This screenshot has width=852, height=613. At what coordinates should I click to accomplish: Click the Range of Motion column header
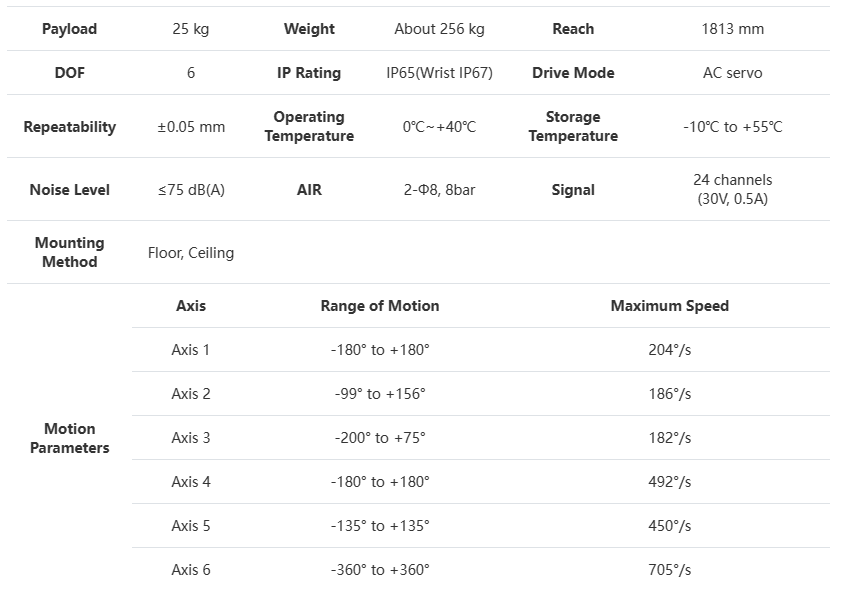[x=380, y=306]
